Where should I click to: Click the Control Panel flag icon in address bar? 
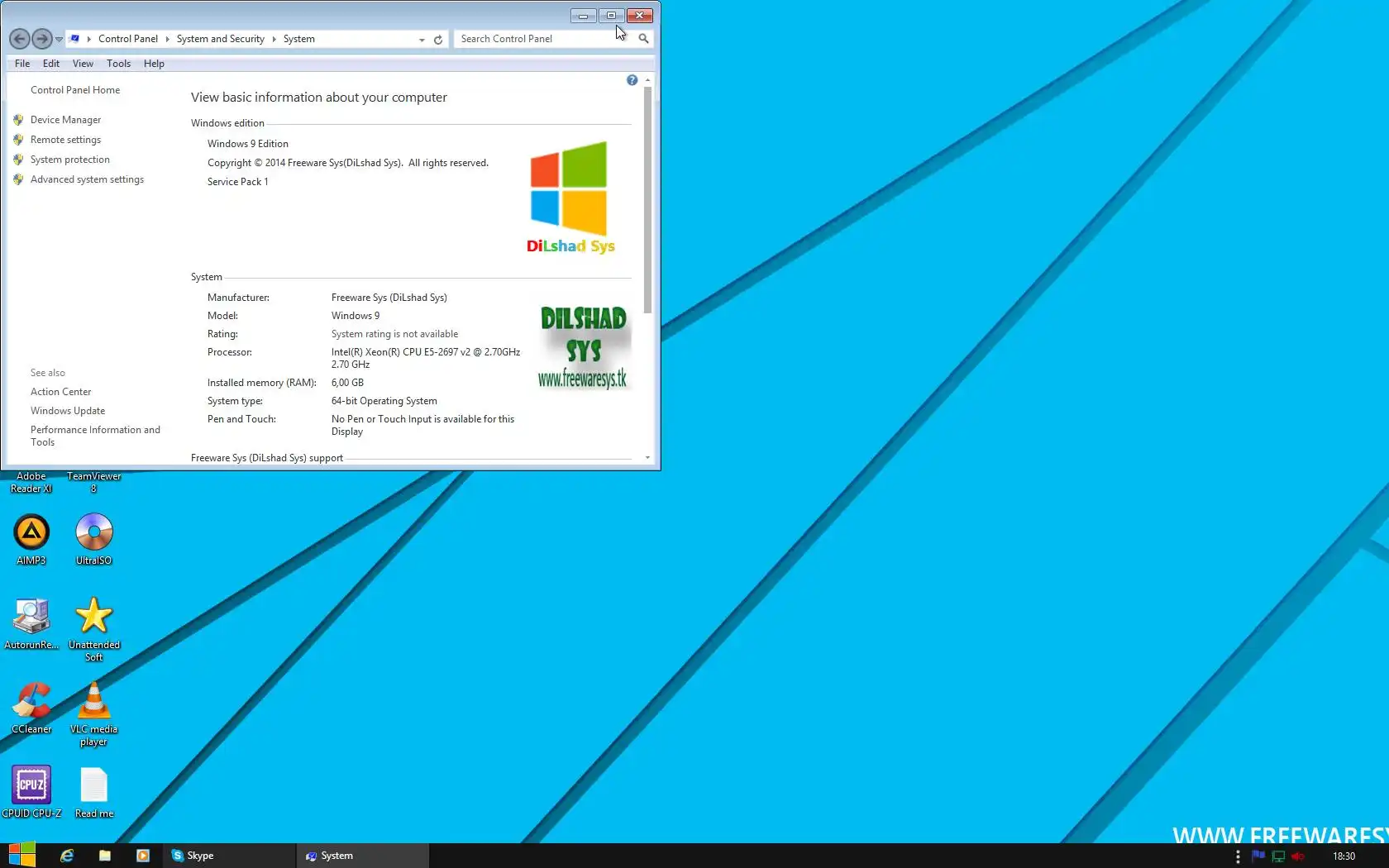[x=74, y=39]
